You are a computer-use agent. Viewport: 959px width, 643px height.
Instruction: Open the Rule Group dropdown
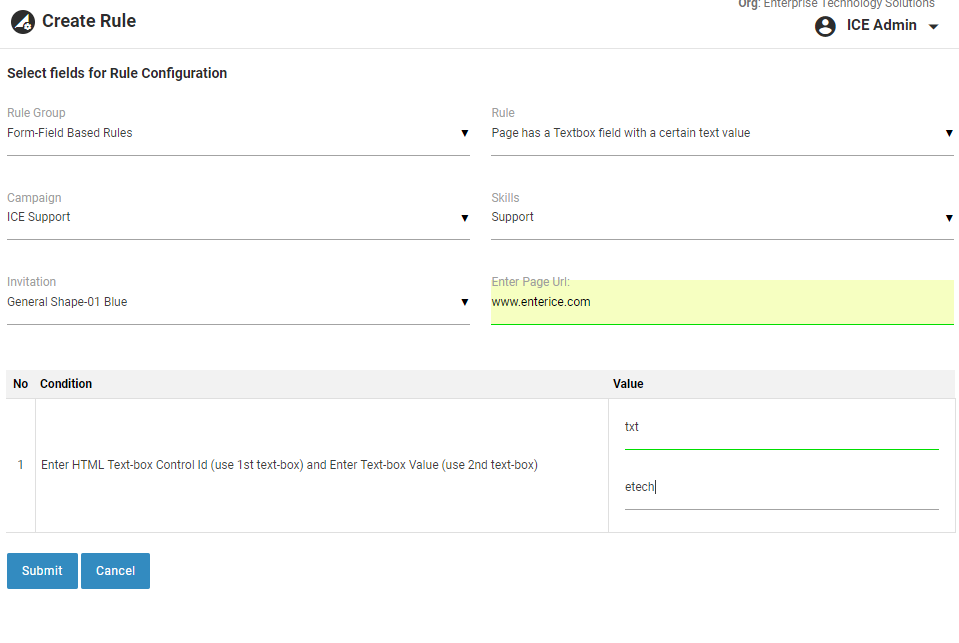(237, 133)
